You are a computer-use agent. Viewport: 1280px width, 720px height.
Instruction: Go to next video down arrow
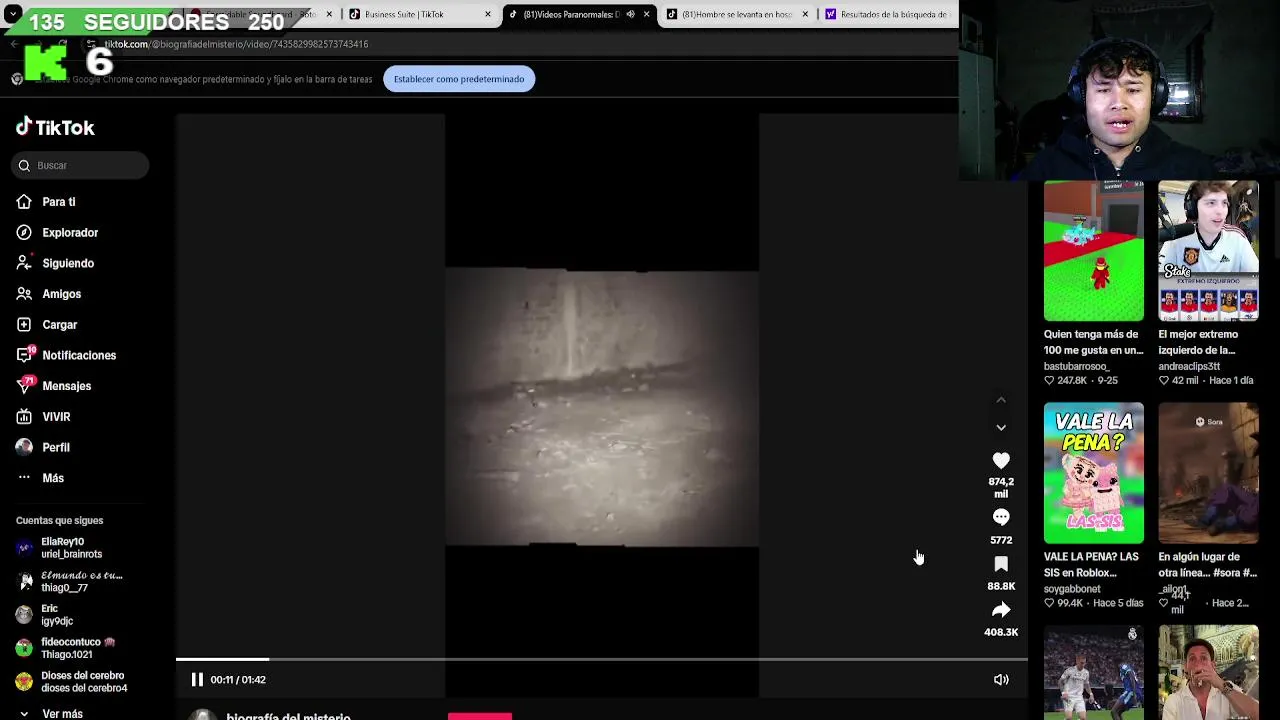[x=1001, y=427]
